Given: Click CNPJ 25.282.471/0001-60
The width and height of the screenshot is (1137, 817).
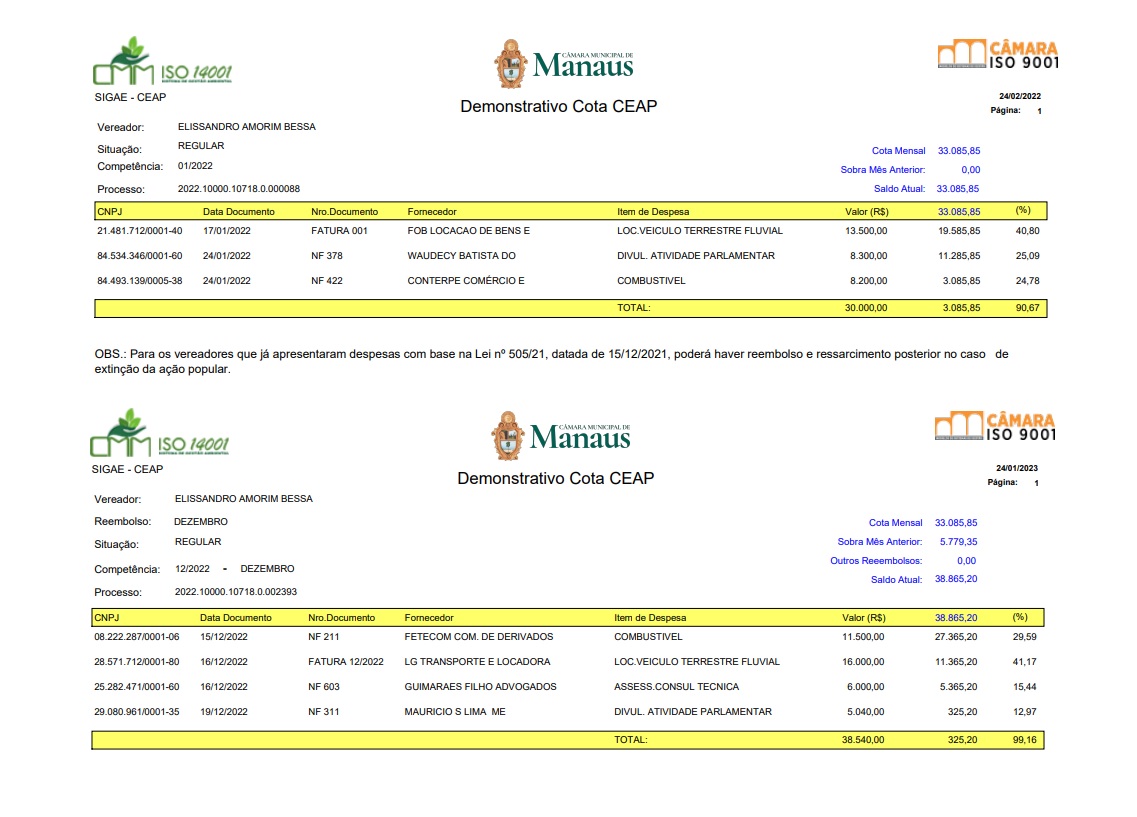Looking at the screenshot, I should 136,687.
